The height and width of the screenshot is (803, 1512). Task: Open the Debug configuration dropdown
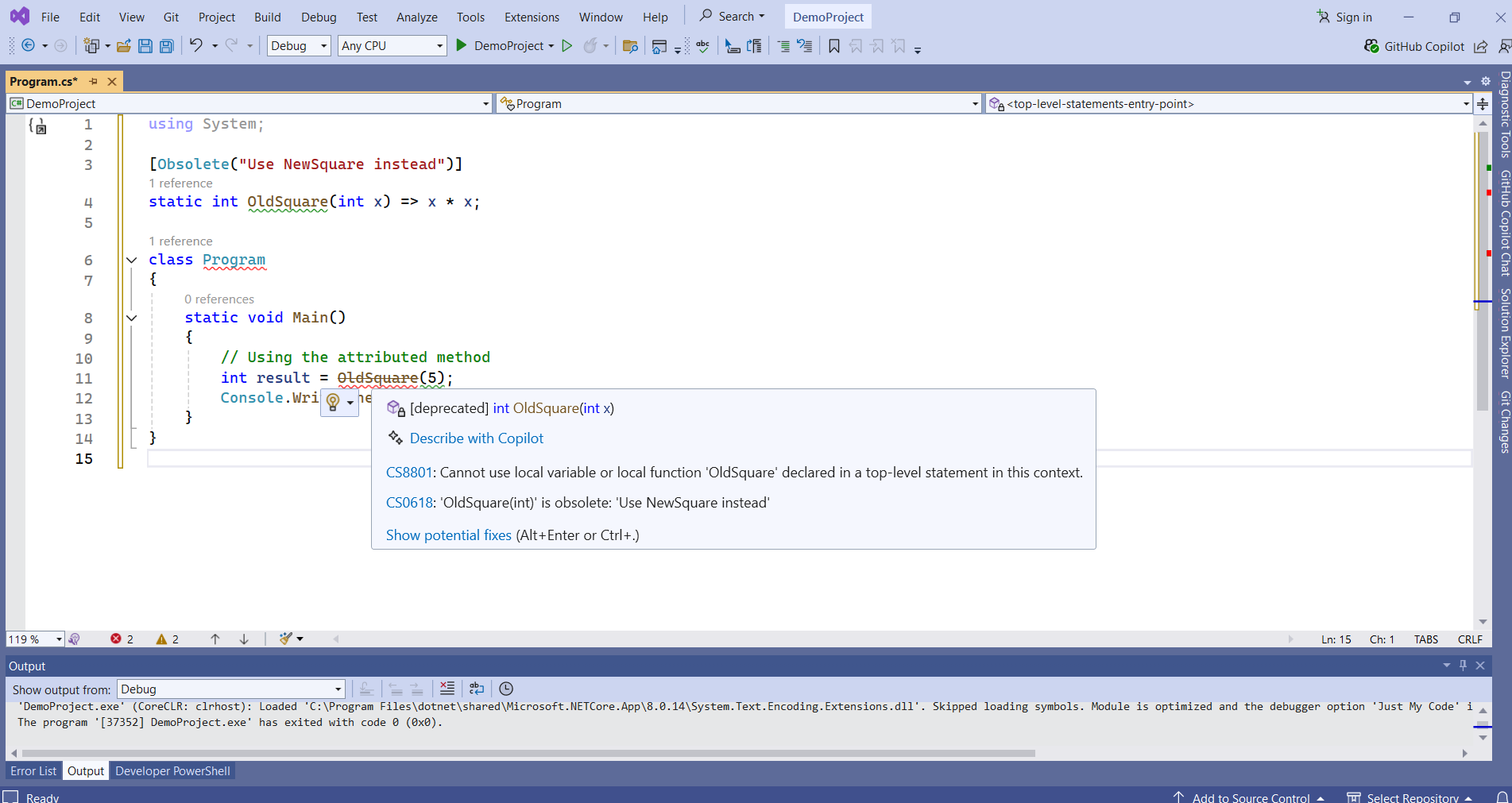click(299, 46)
